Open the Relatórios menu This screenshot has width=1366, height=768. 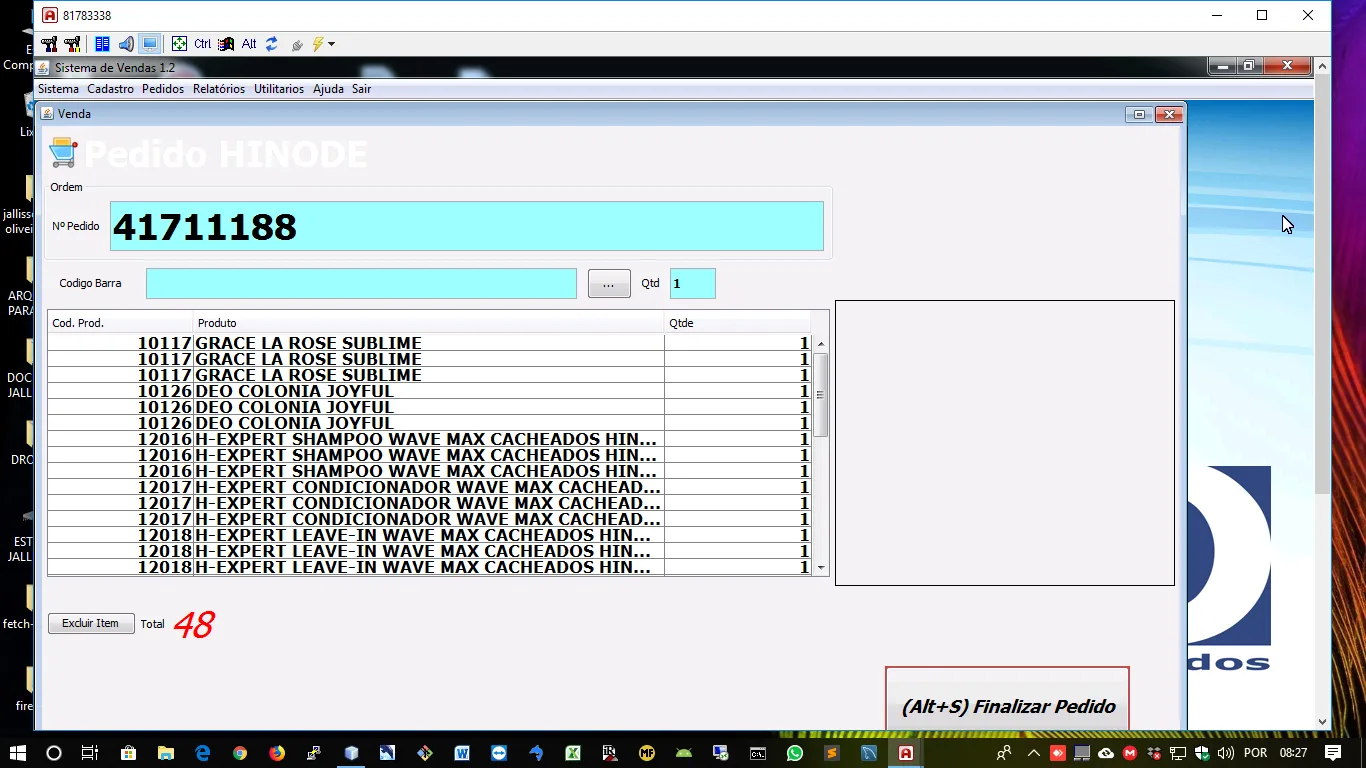(219, 89)
